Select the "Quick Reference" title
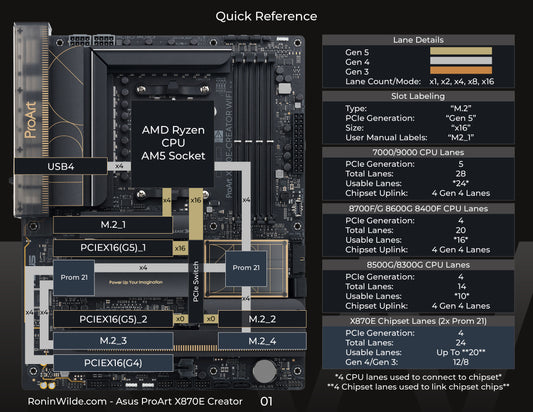This screenshot has width=533, height=412. point(266,16)
